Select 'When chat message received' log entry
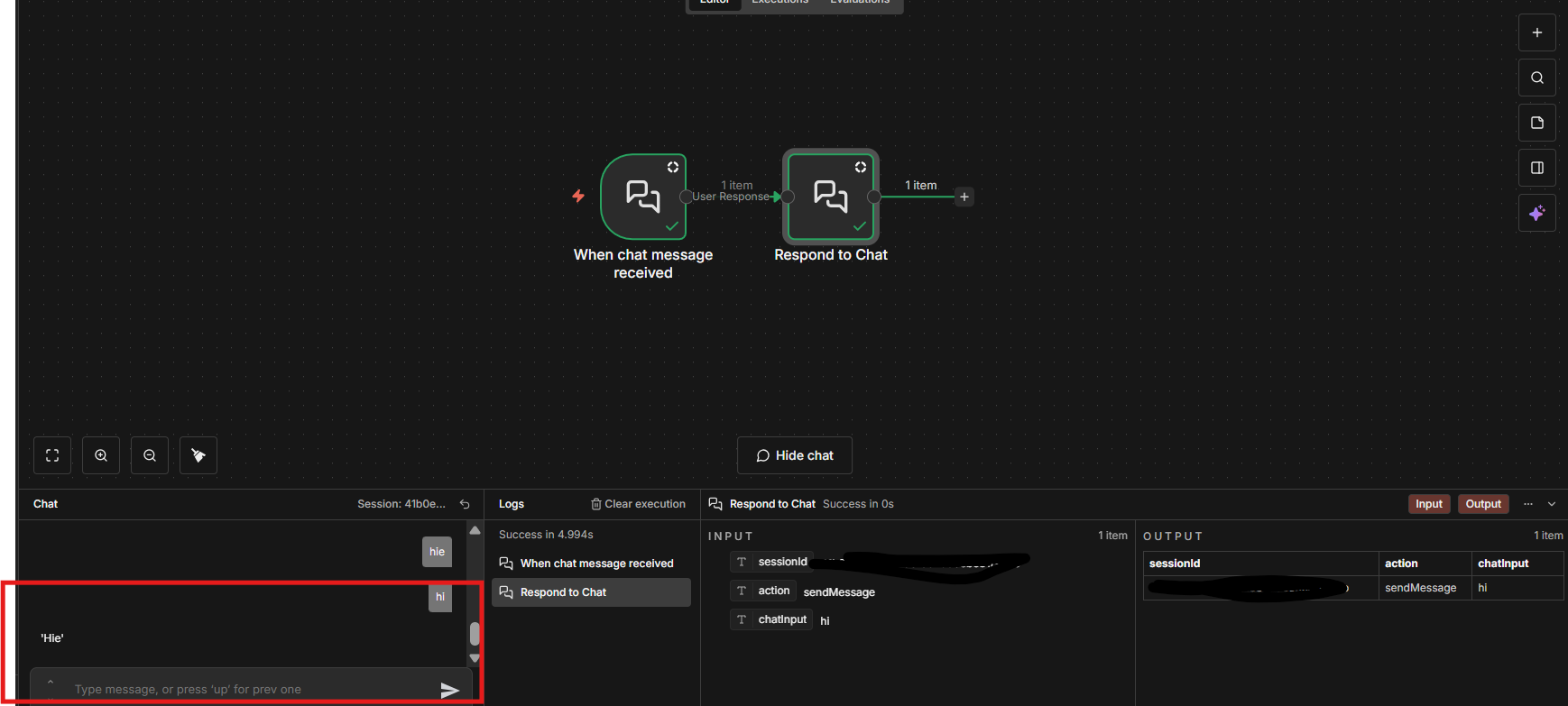The image size is (1568, 706). [x=596, y=564]
